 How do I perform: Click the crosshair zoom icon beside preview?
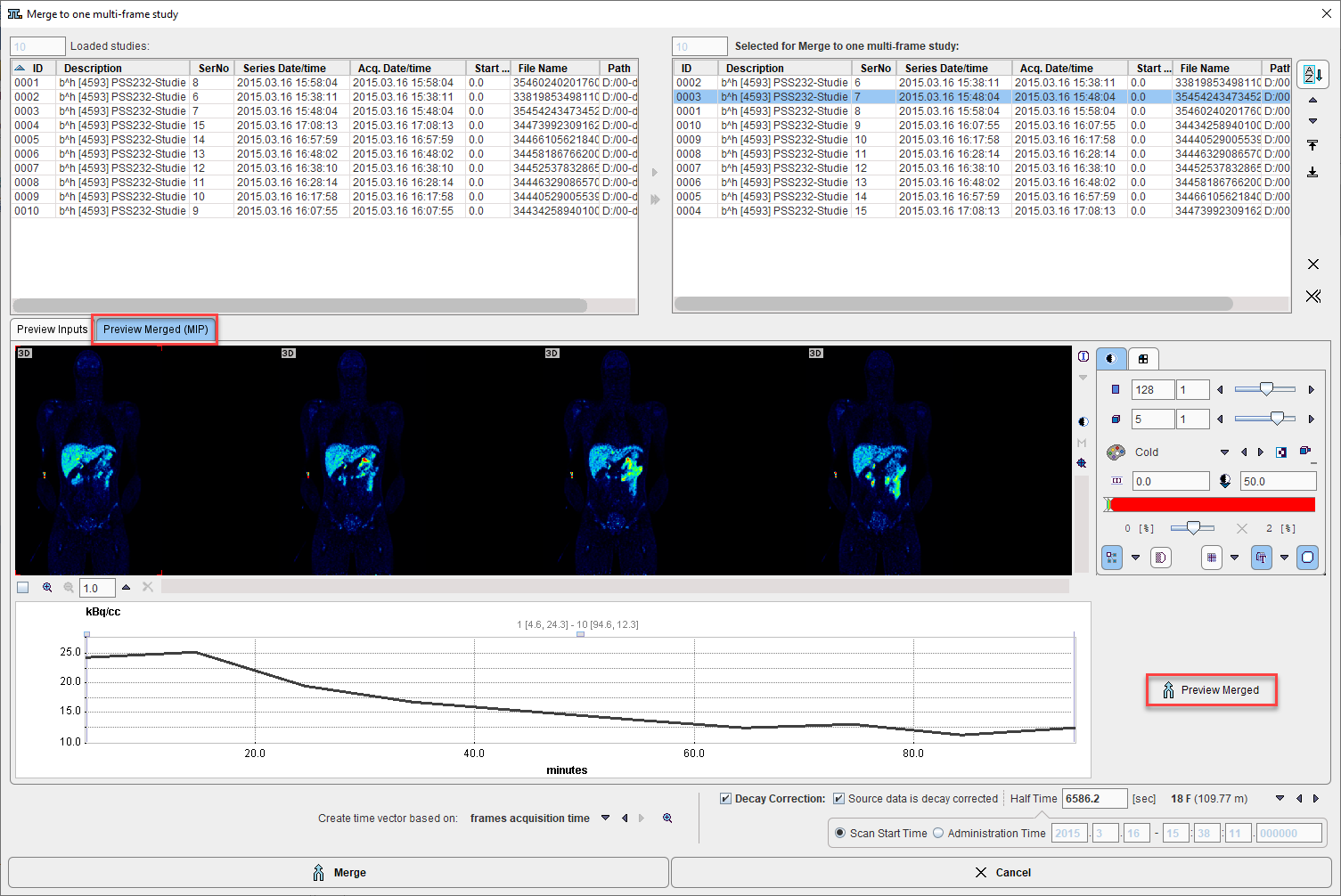point(1082,463)
